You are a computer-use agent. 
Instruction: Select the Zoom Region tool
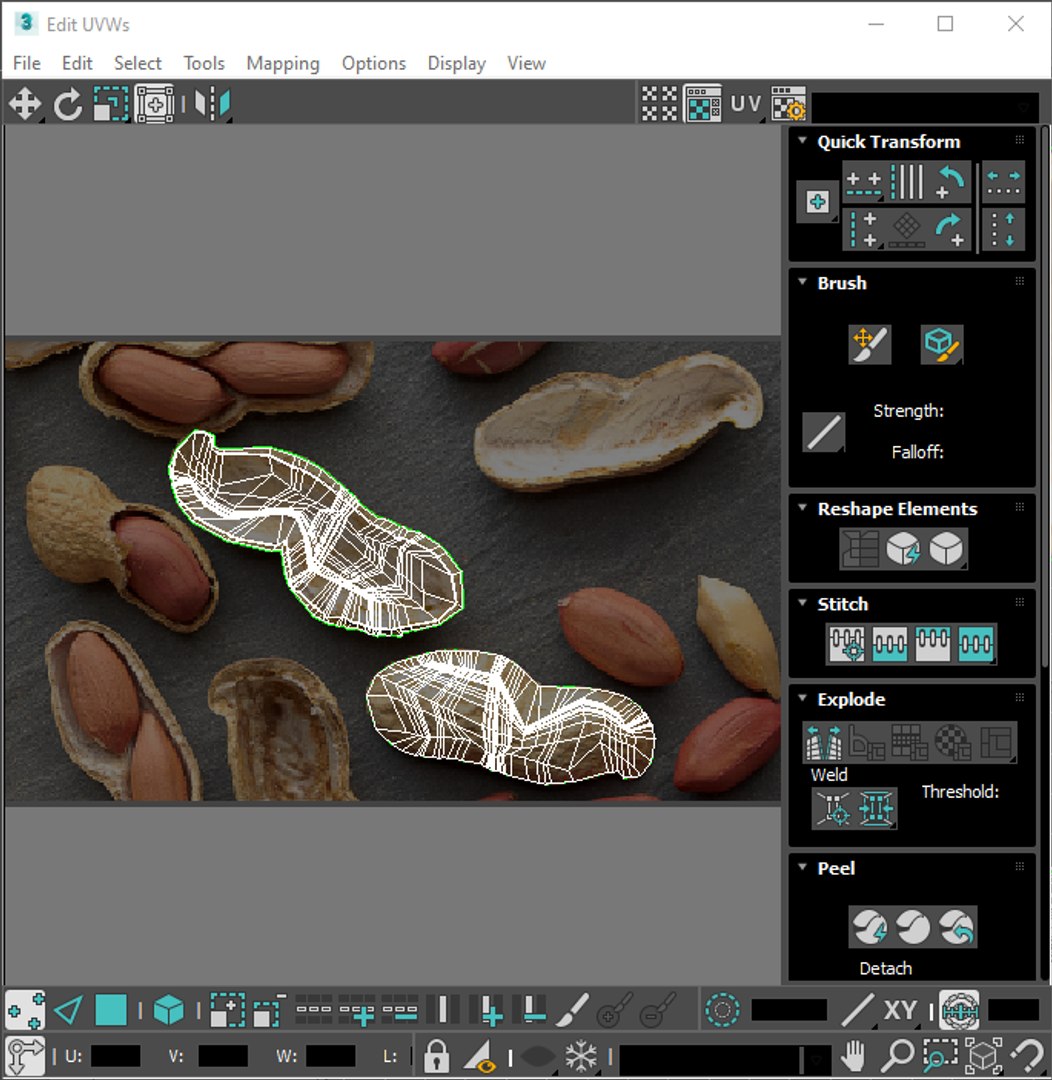[x=940, y=1055]
